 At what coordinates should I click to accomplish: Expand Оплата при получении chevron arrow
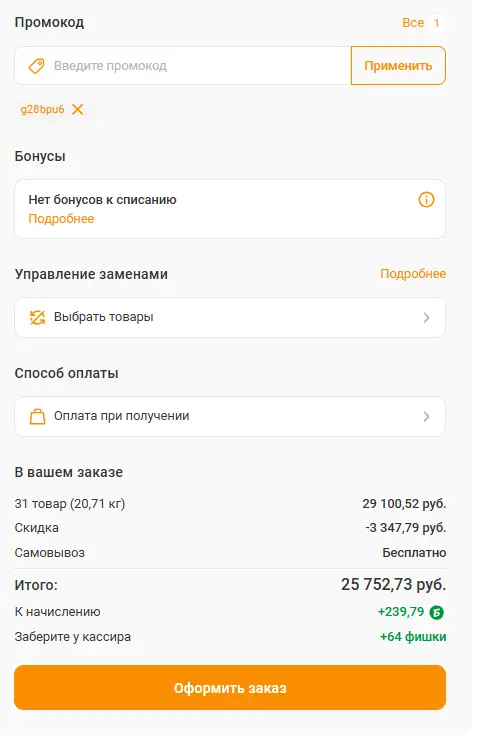coord(426,417)
